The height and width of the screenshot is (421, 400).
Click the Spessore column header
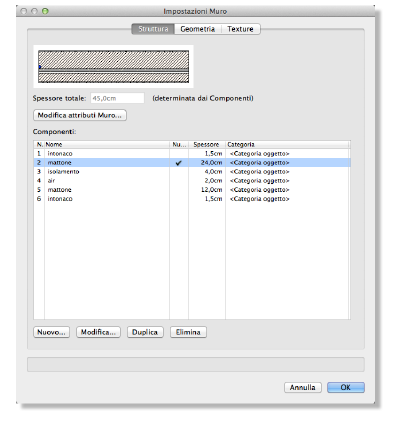pyautogui.click(x=207, y=145)
